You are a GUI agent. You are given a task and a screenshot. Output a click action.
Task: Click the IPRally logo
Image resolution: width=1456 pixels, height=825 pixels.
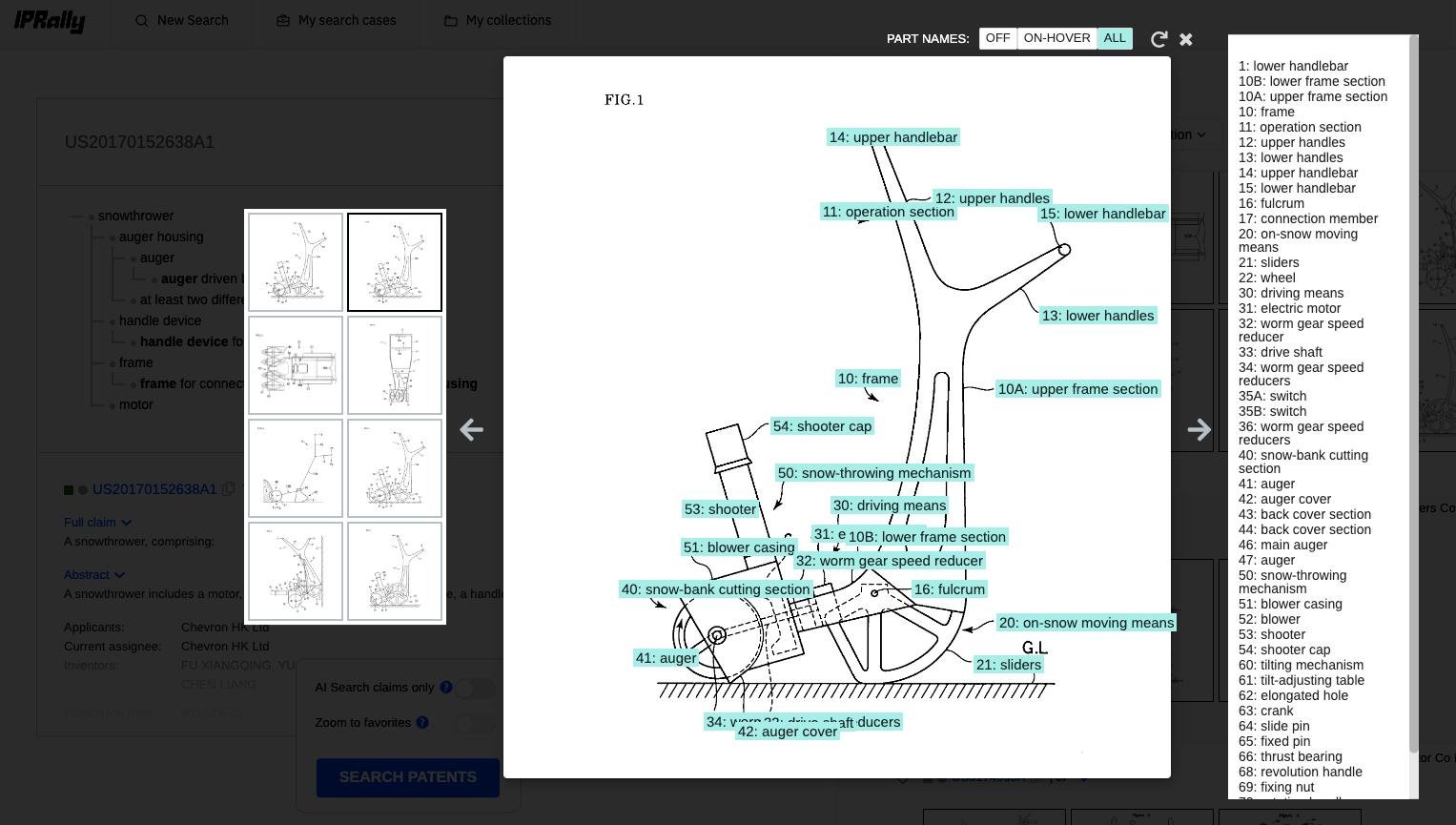point(50,21)
